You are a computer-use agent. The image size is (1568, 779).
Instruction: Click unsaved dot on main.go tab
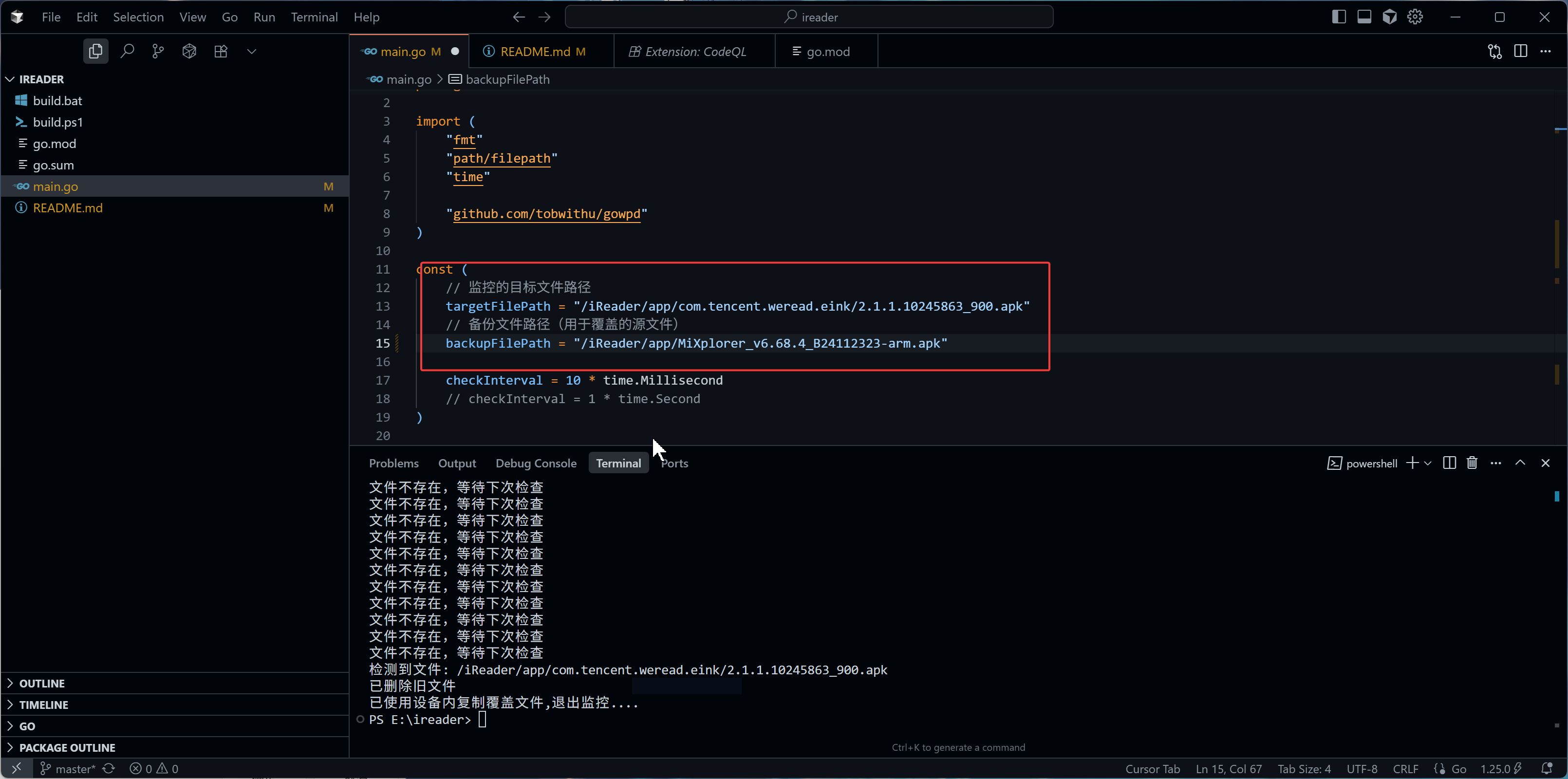click(x=455, y=51)
